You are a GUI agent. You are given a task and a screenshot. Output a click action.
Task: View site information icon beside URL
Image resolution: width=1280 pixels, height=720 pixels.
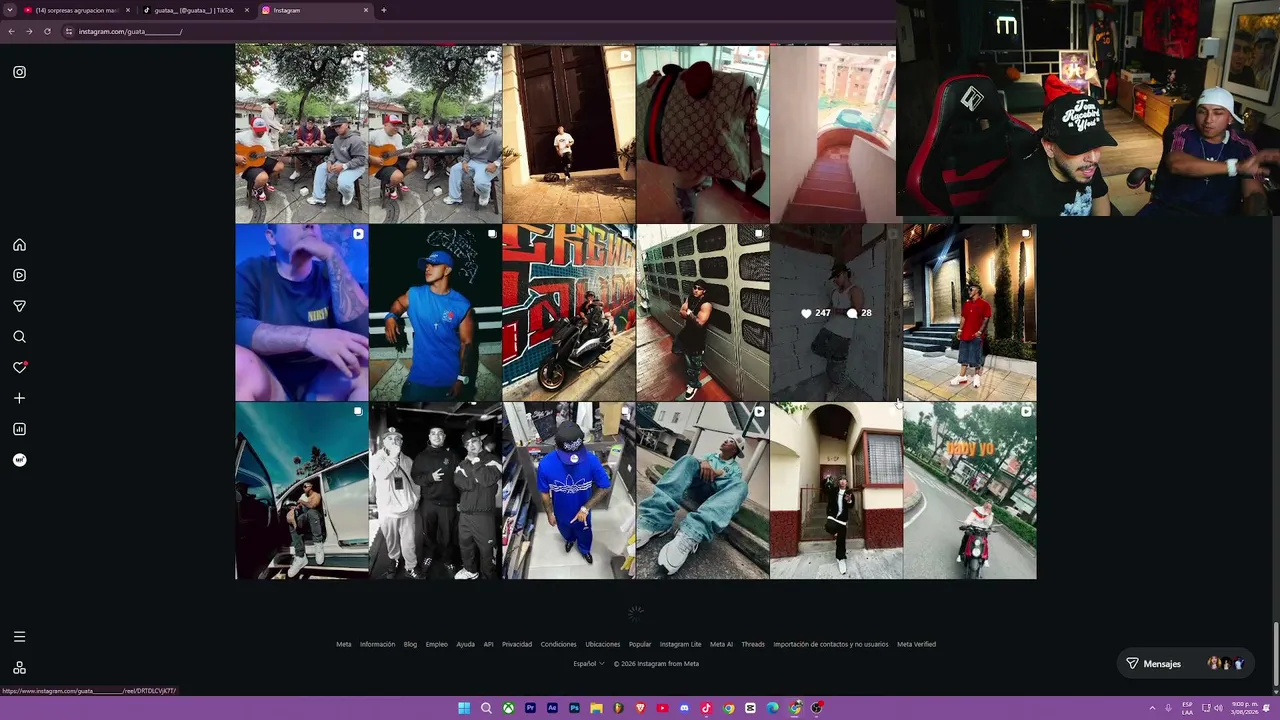[69, 31]
